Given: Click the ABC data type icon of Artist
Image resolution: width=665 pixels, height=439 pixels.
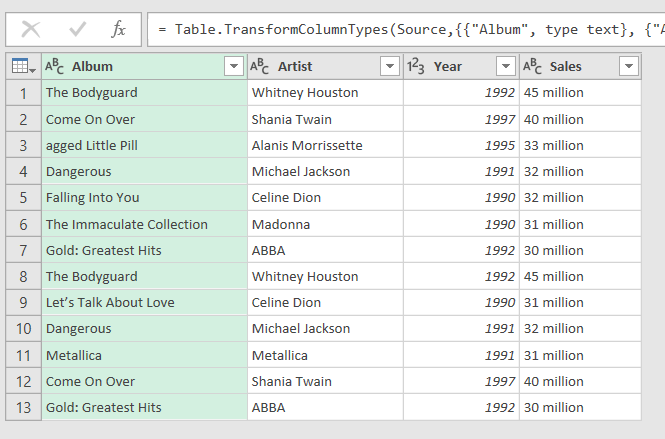Looking at the screenshot, I should (x=260, y=67).
